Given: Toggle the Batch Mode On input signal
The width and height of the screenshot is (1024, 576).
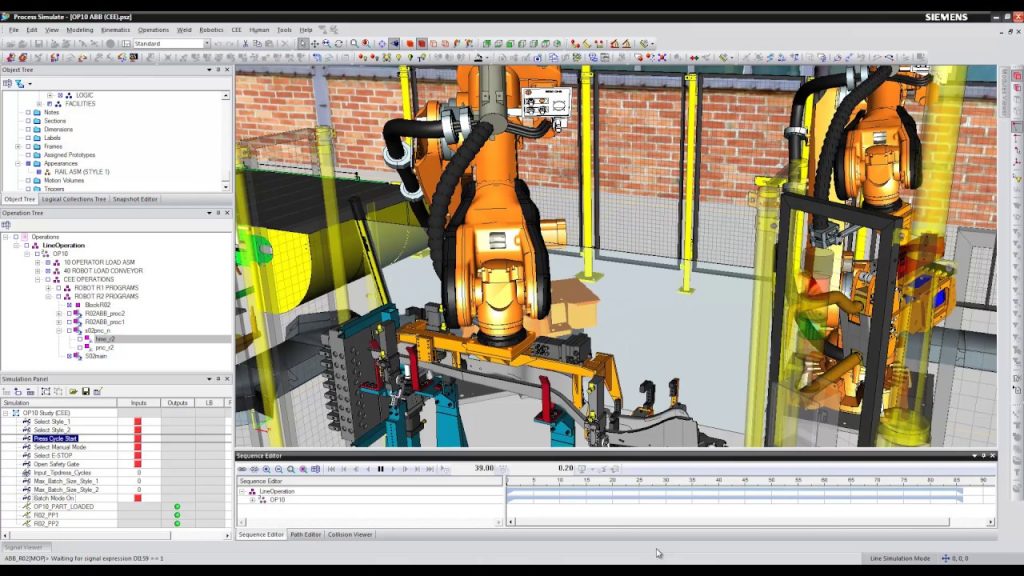Looking at the screenshot, I should (x=136, y=497).
